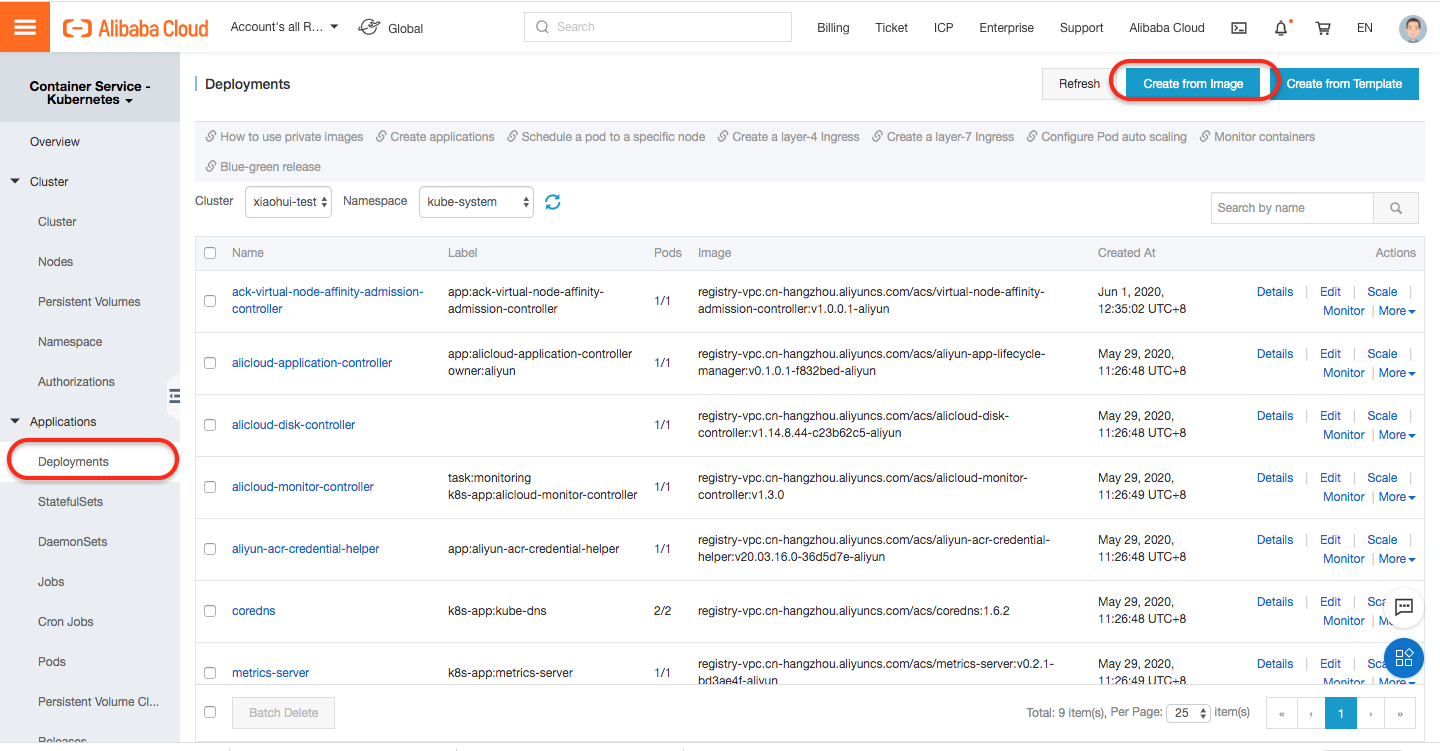Viewport: 1440px width, 751px height.
Task: Check the alicloud-monitor-controller row checkbox
Action: (x=210, y=487)
